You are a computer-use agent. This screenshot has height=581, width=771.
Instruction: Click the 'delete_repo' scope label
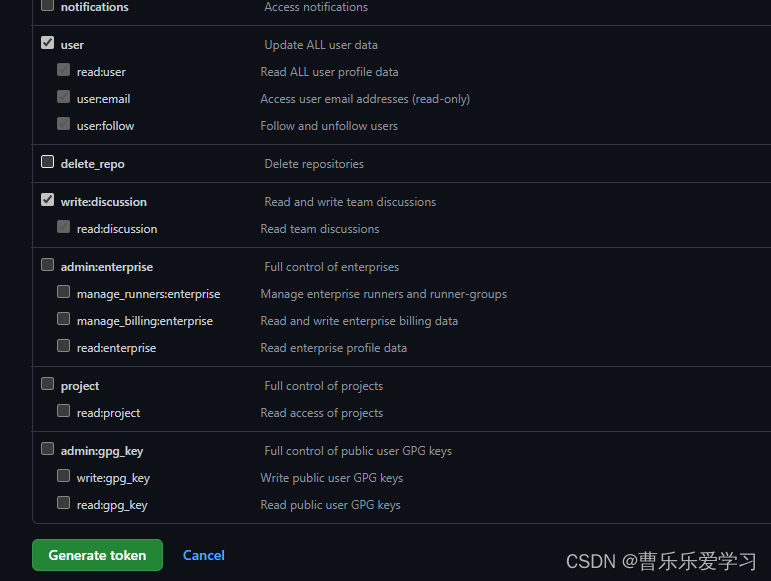92,164
